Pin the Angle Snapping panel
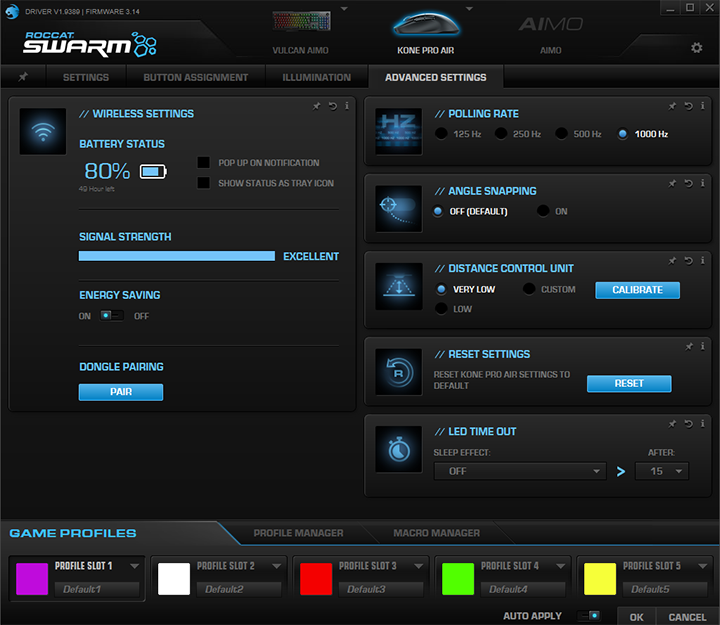The image size is (720, 625). tap(673, 183)
